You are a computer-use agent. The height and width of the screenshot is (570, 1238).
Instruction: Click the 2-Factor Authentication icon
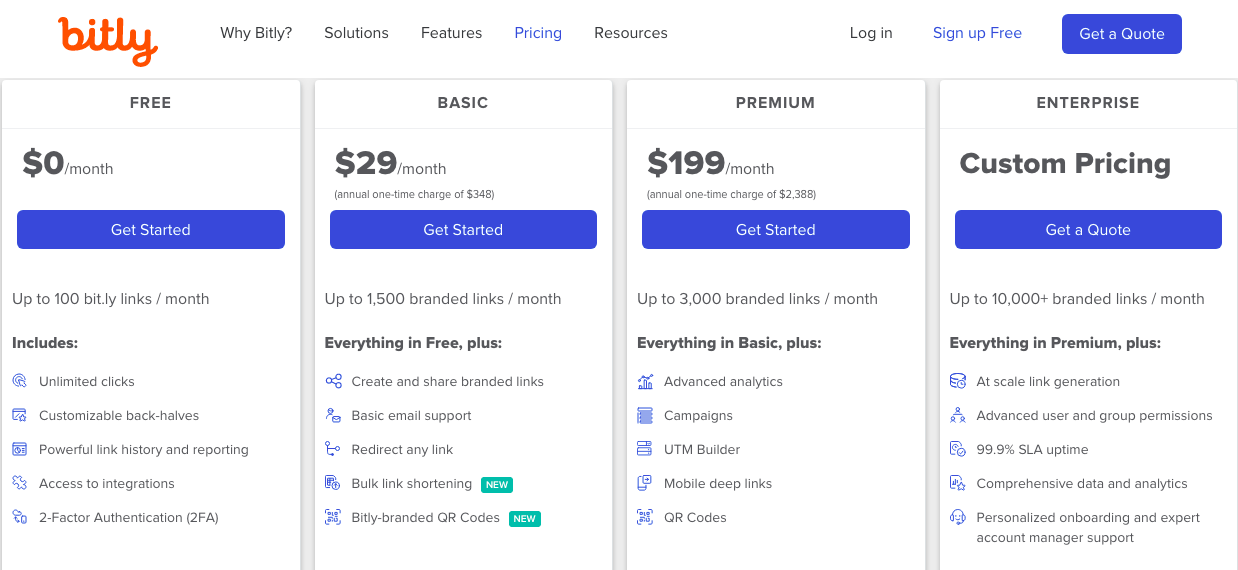point(20,517)
